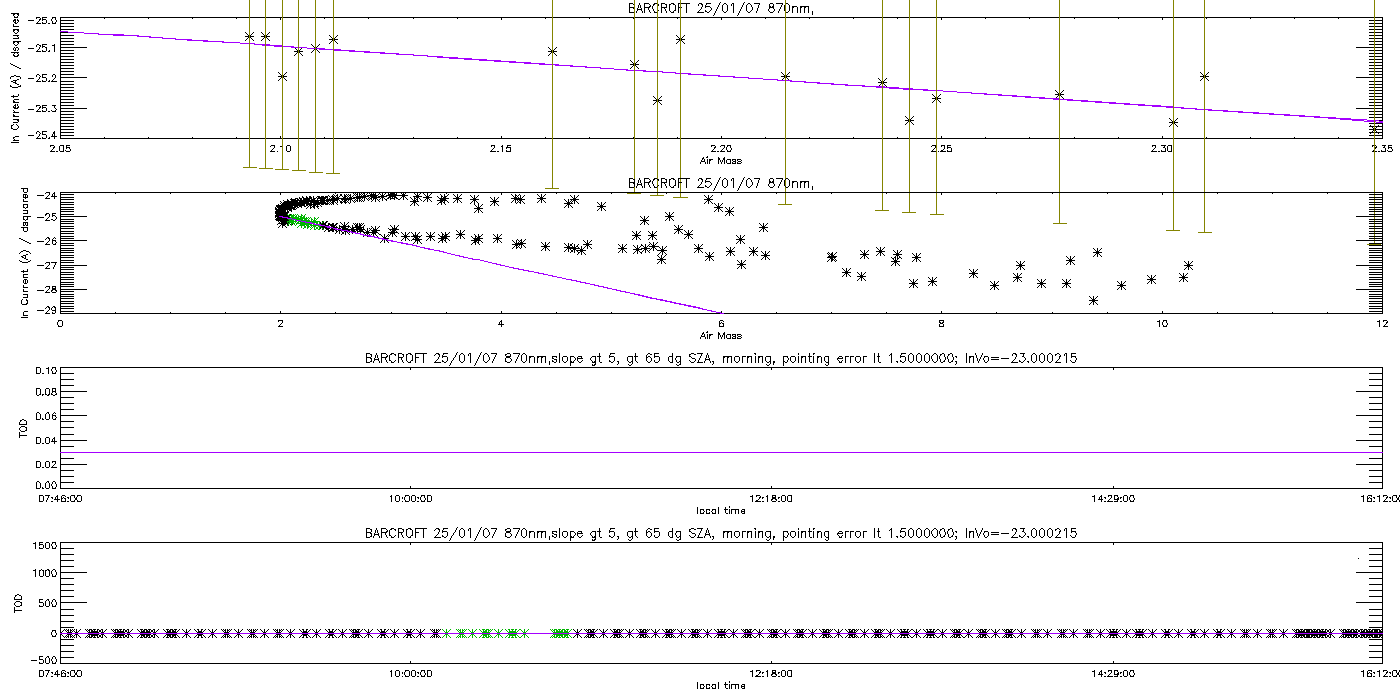Click the 0.10 TOD y-axis tick label

[44, 371]
